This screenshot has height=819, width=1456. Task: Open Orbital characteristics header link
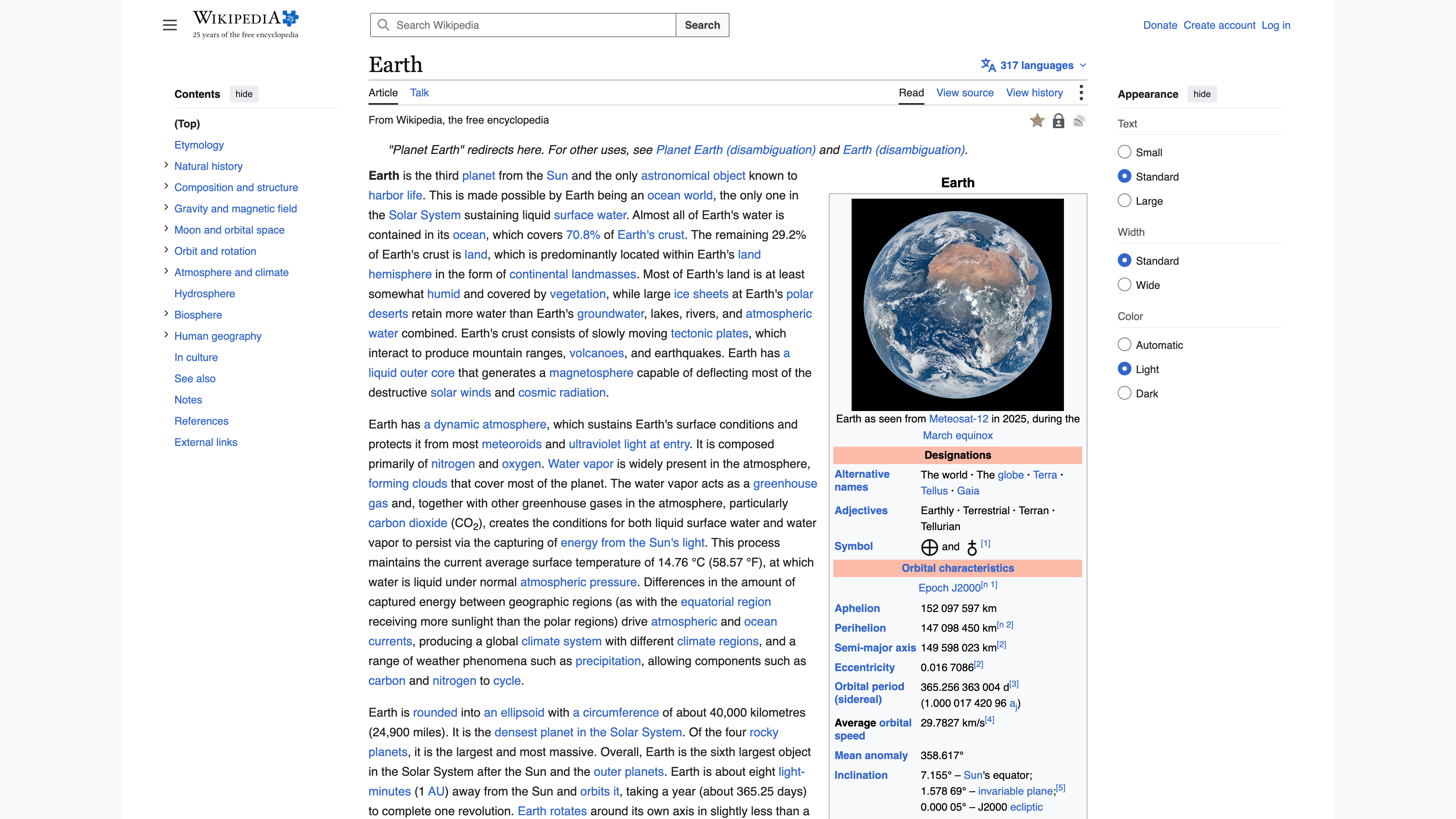point(957,568)
